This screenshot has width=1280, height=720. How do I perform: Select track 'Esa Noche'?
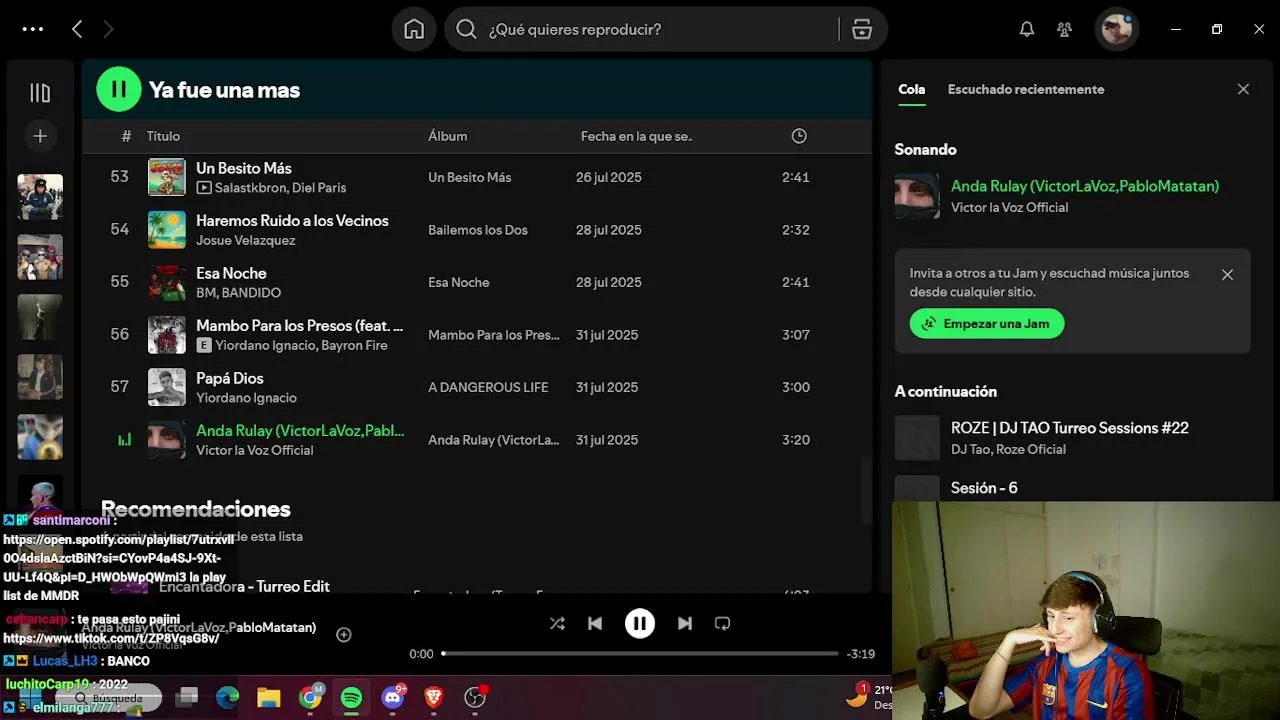pyautogui.click(x=231, y=273)
